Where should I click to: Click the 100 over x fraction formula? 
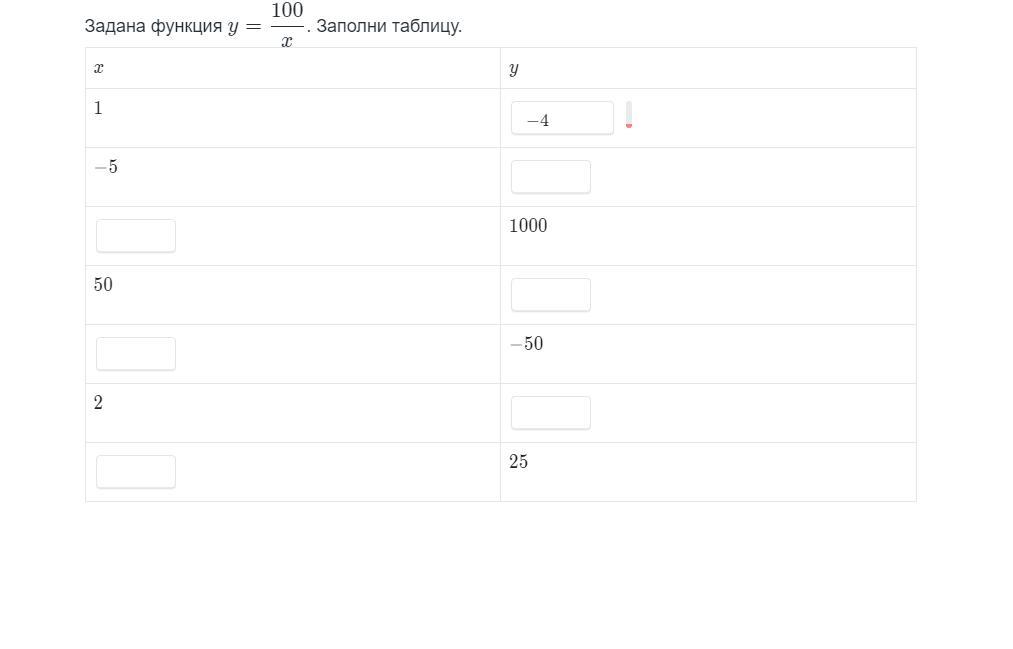287,26
